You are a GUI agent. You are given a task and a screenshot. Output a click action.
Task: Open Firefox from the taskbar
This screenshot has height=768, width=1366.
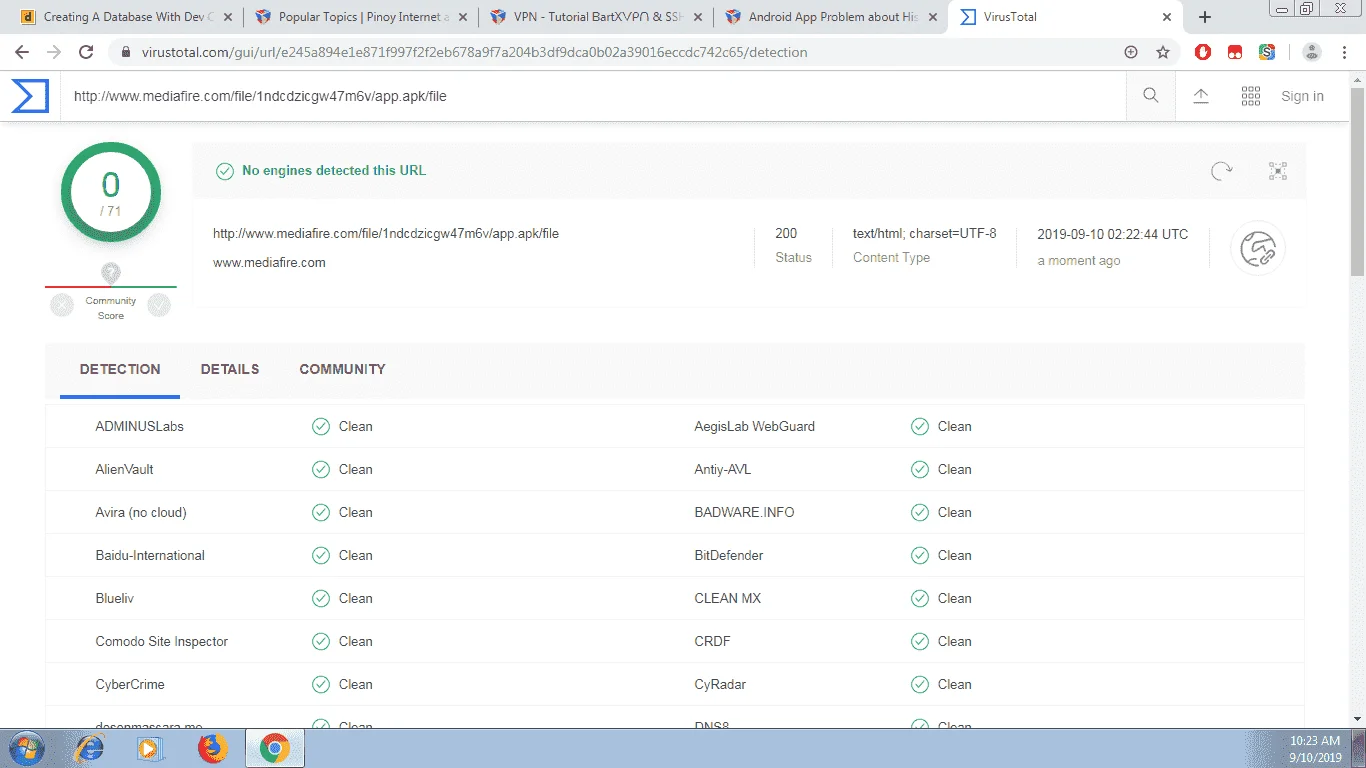[x=212, y=748]
